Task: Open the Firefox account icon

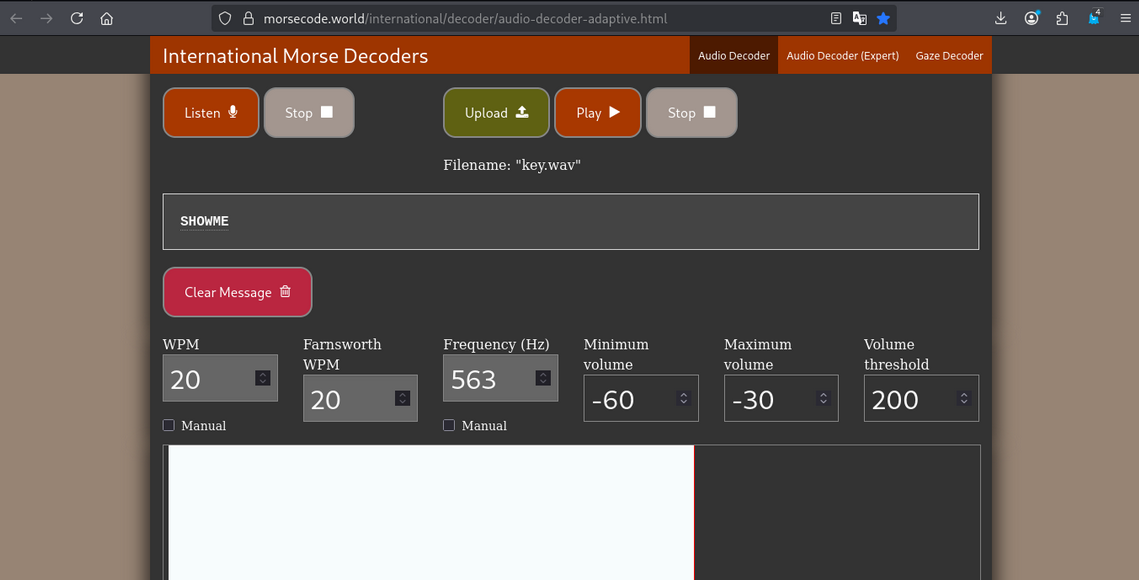Action: tap(1031, 18)
